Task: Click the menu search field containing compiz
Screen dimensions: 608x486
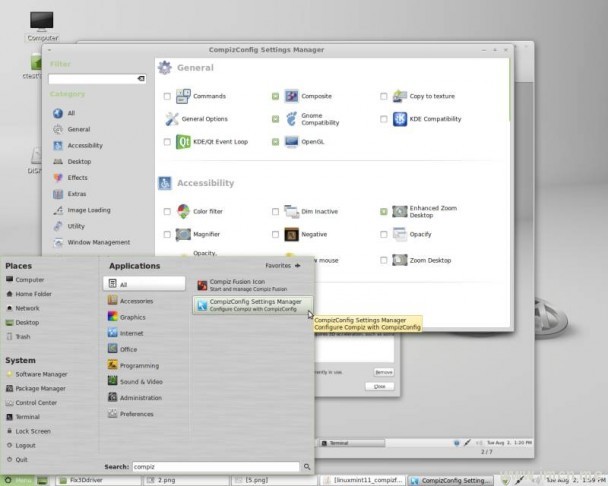Action: 216,467
